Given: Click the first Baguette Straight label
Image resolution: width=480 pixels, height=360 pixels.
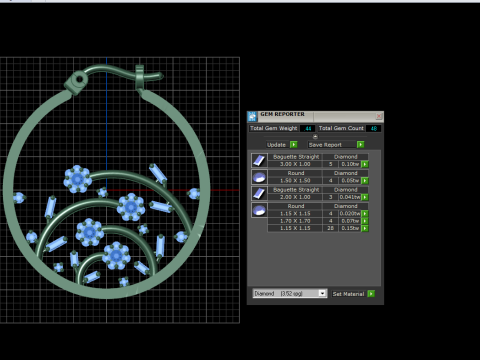Looking at the screenshot, I should click(296, 157).
